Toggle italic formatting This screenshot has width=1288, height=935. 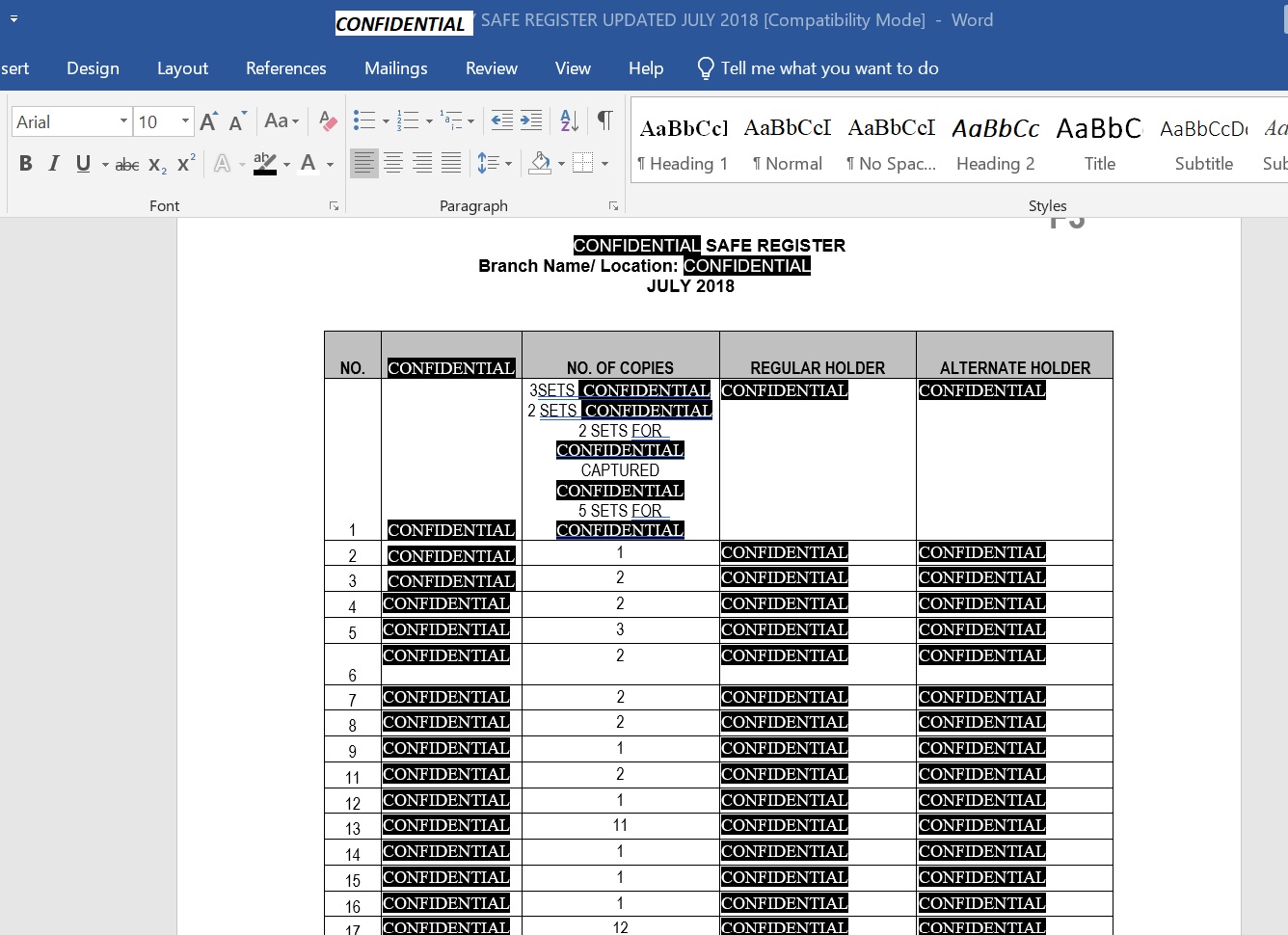54,164
